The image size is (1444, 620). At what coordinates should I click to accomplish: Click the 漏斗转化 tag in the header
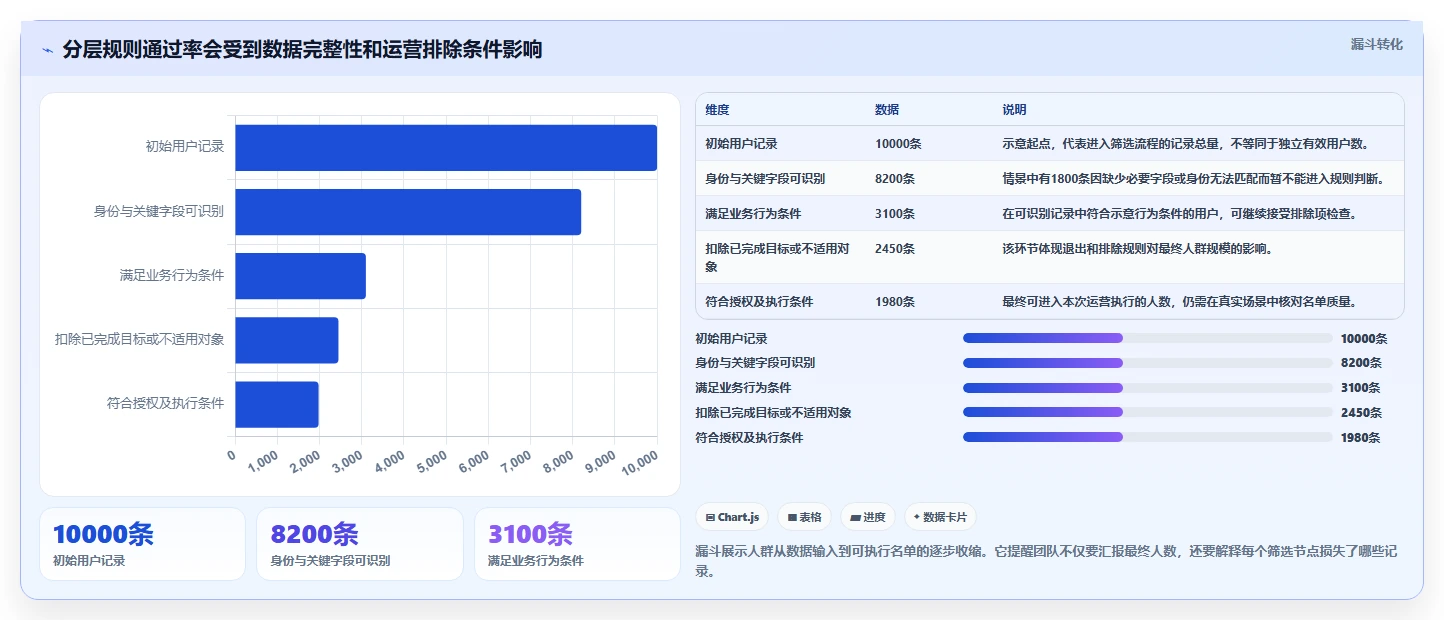[1376, 45]
